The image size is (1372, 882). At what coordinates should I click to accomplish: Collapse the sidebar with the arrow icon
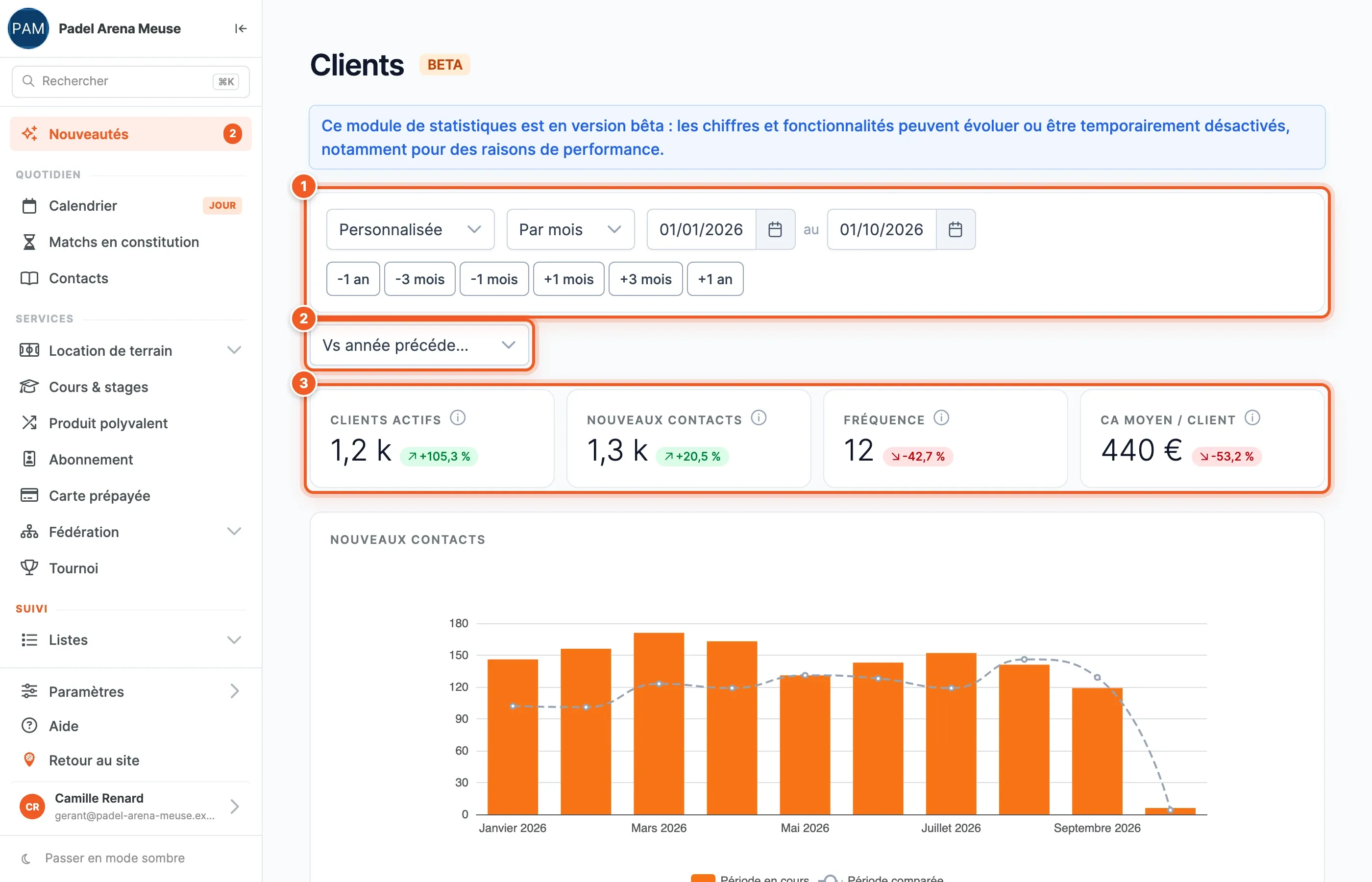[241, 28]
